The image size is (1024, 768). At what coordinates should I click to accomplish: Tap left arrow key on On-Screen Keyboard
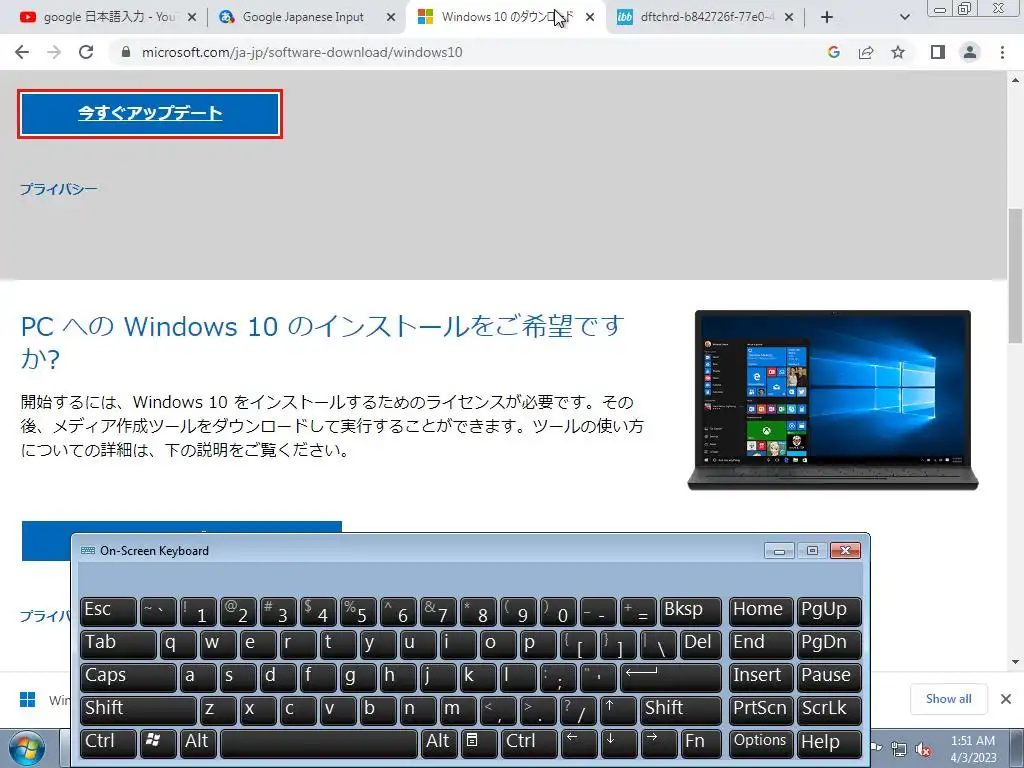[579, 743]
